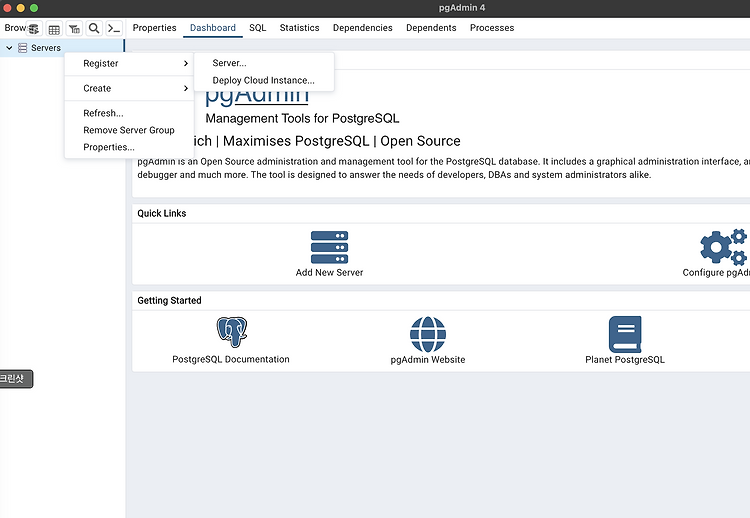Open the SQL tab
The height and width of the screenshot is (518, 750).
pos(257,28)
